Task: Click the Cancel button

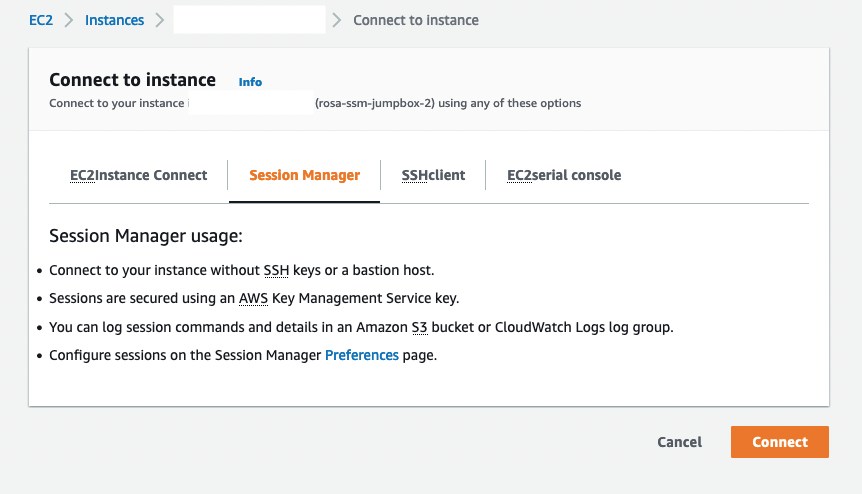Action: point(679,442)
